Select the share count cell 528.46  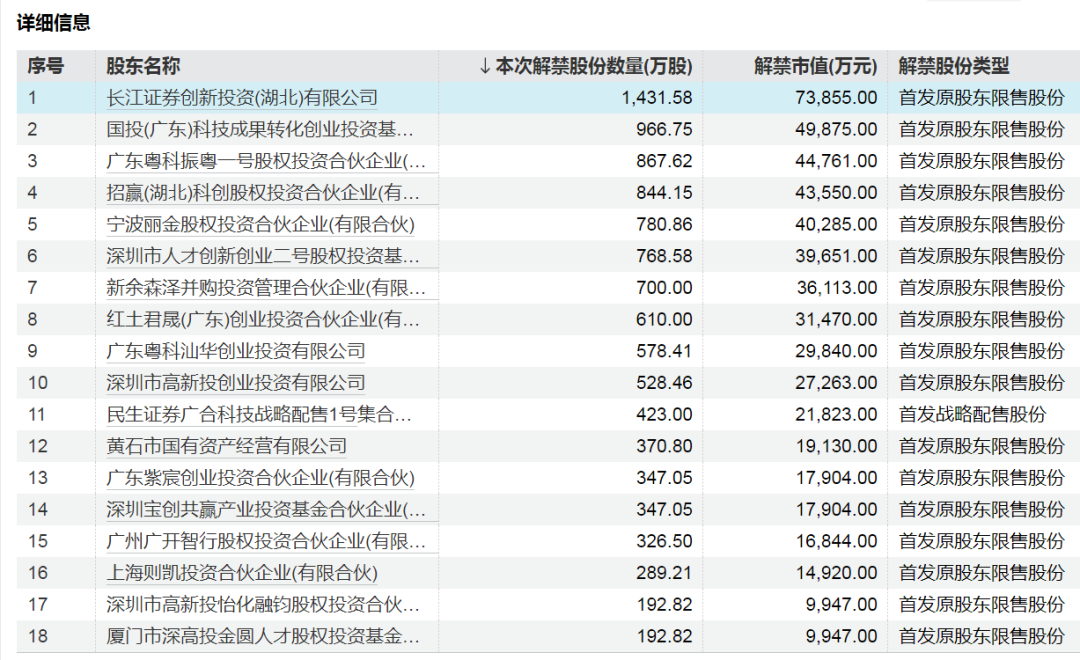click(664, 383)
